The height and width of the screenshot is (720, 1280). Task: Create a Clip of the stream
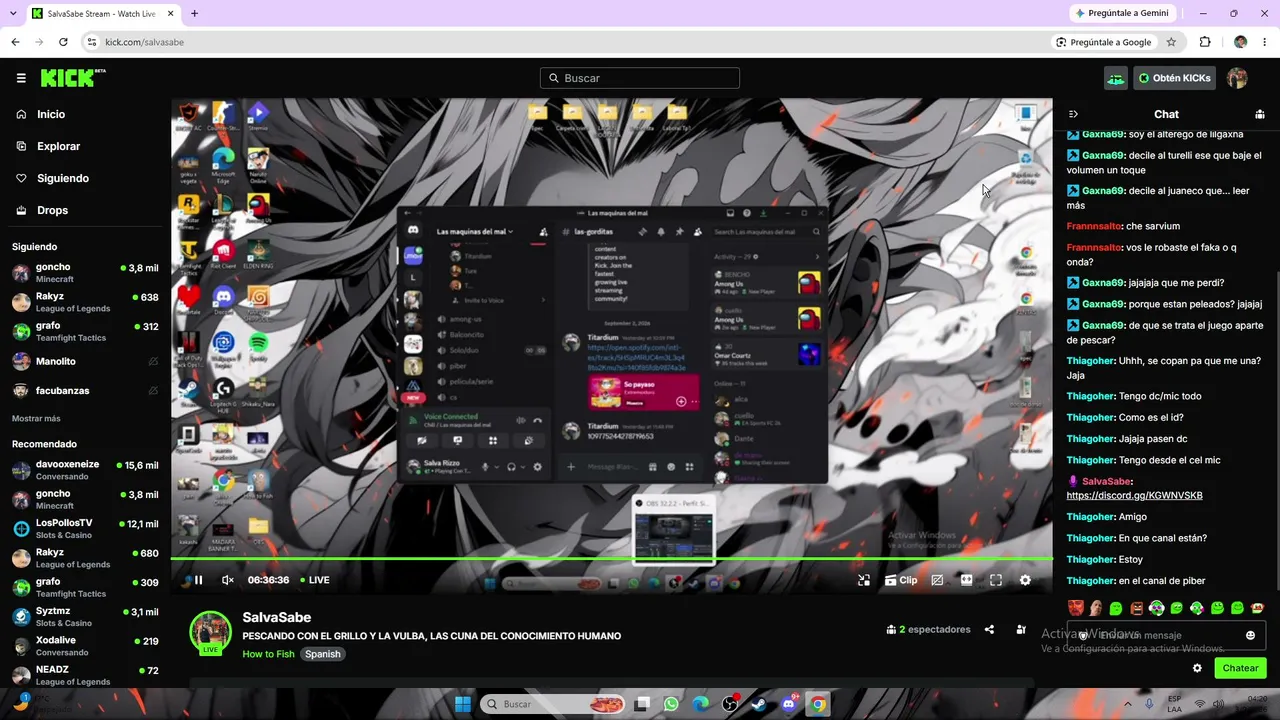coord(901,580)
